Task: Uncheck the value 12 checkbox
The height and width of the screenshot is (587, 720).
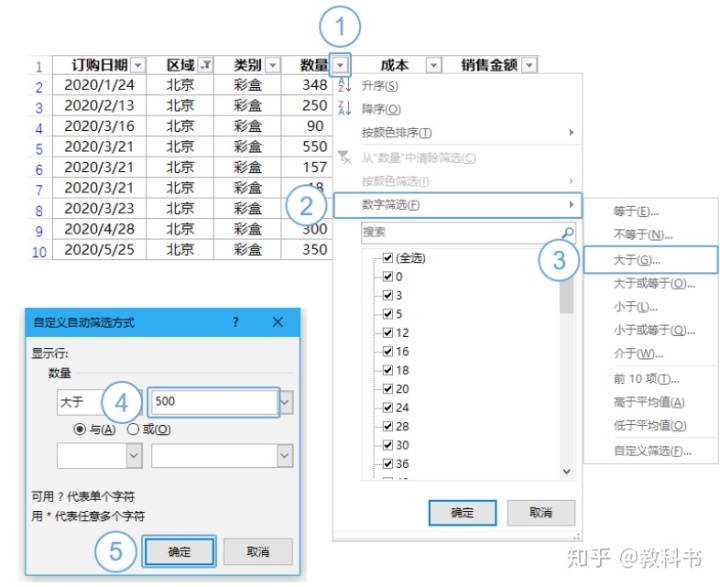Action: click(x=388, y=333)
